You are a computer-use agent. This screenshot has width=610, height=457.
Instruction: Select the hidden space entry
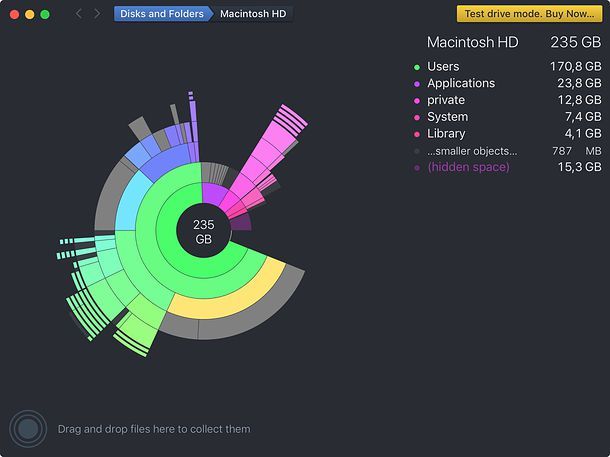pyautogui.click(x=507, y=167)
